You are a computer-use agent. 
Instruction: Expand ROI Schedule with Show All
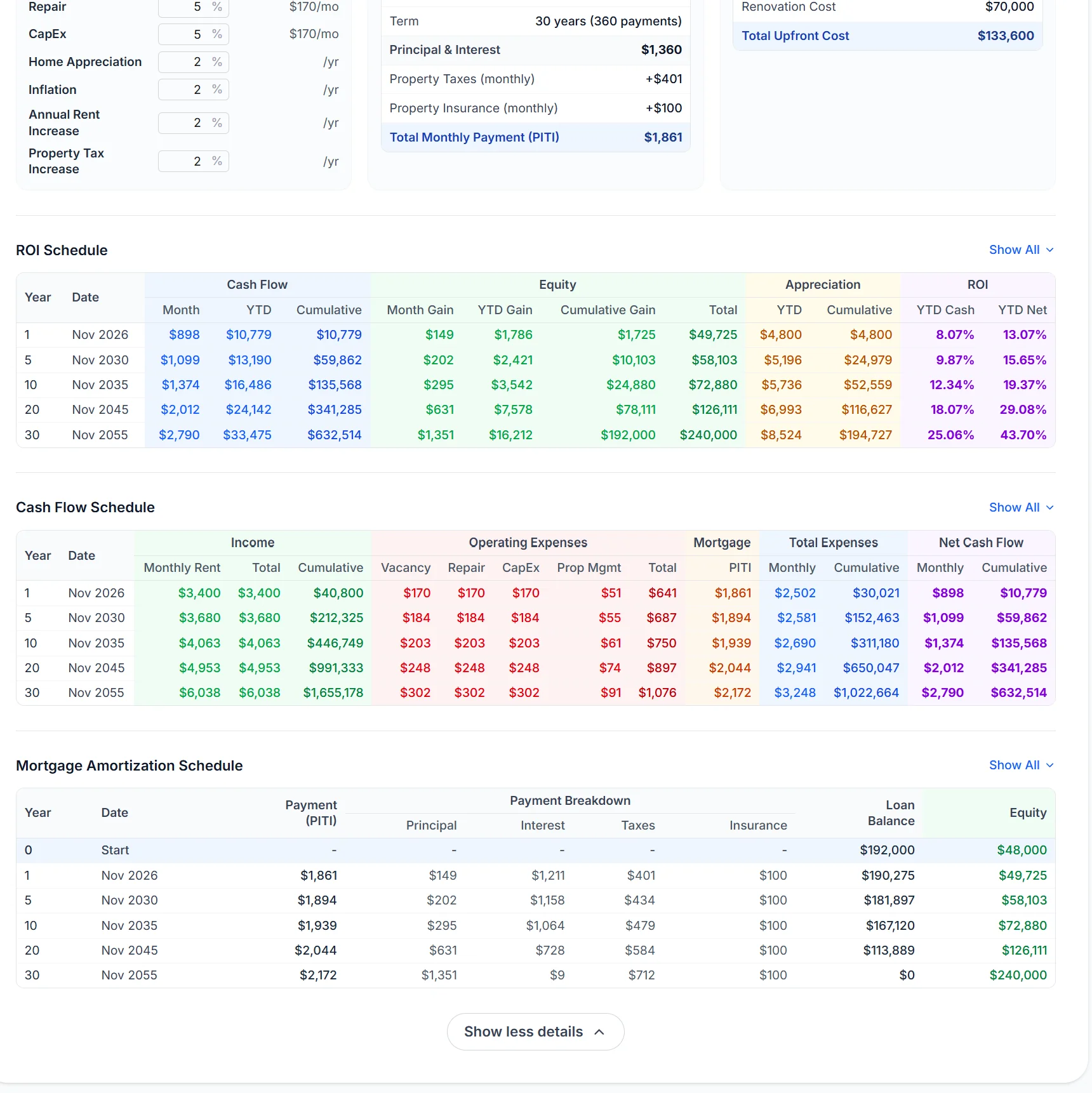click(x=1021, y=250)
